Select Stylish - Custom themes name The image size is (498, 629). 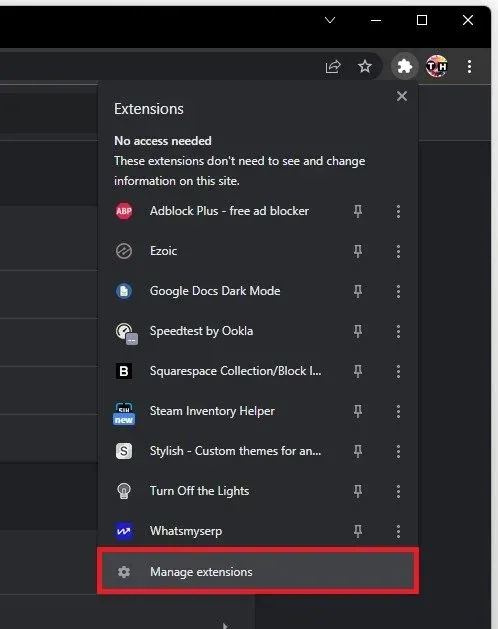pyautogui.click(x=236, y=451)
